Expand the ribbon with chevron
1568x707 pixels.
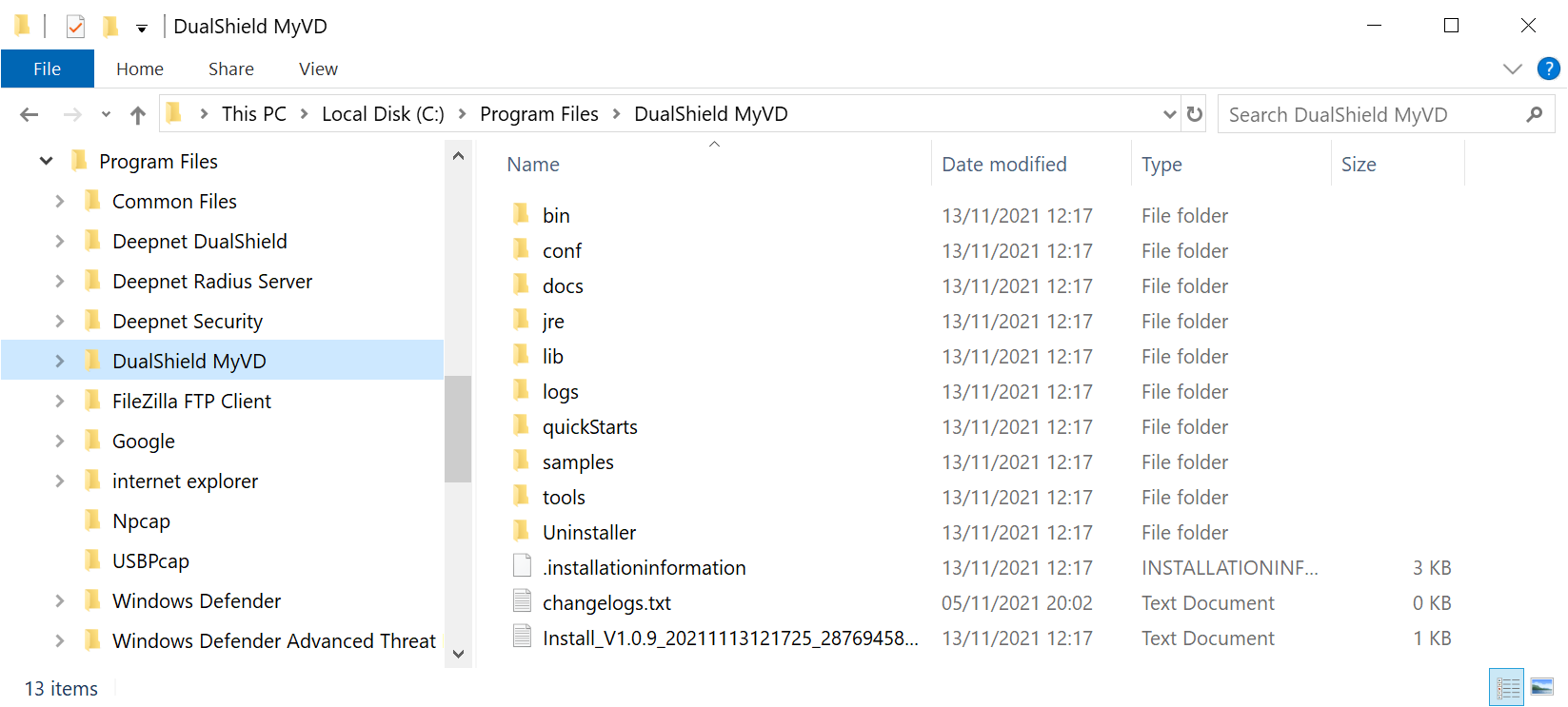pos(1512,69)
